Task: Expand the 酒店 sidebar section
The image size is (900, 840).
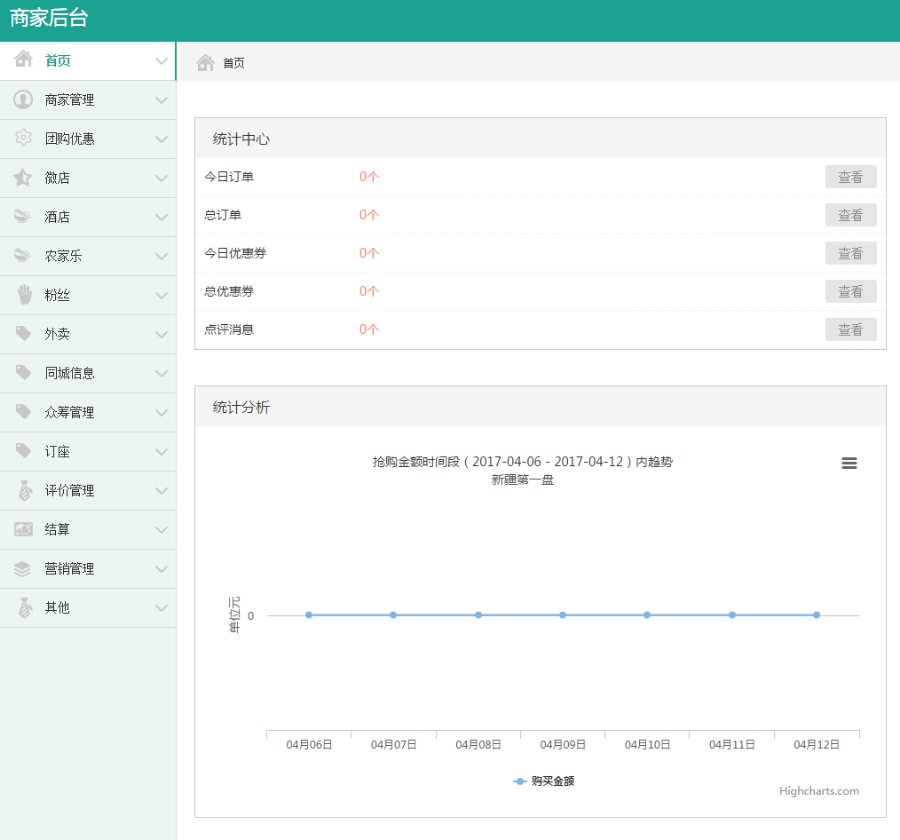Action: (x=163, y=217)
